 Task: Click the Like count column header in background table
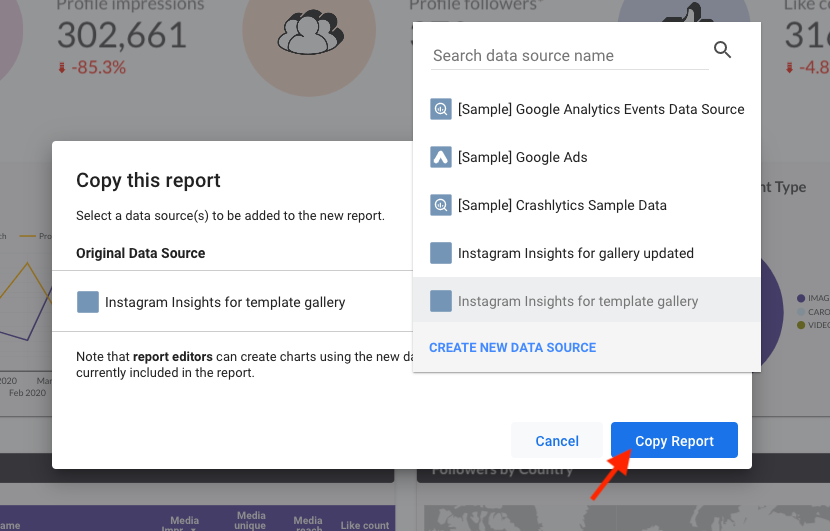click(x=365, y=525)
